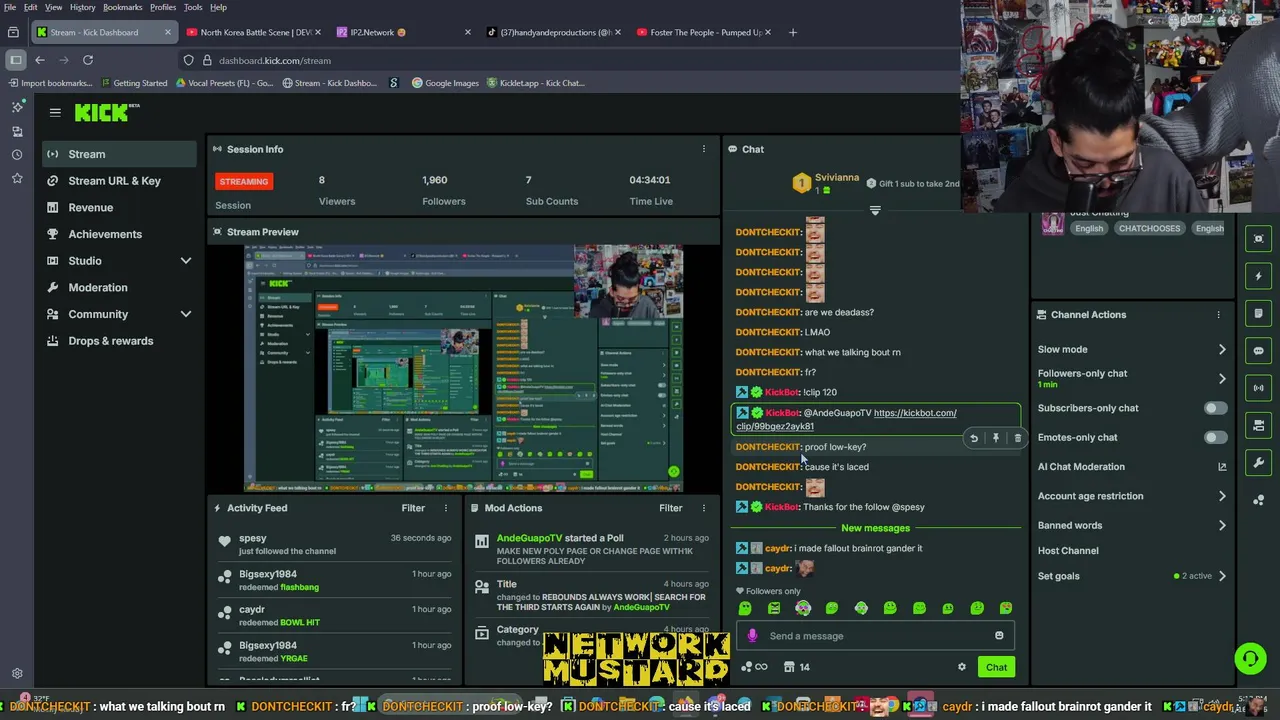The width and height of the screenshot is (1280, 720).
Task: Open Google Images bookmark
Action: pyautogui.click(x=445, y=83)
